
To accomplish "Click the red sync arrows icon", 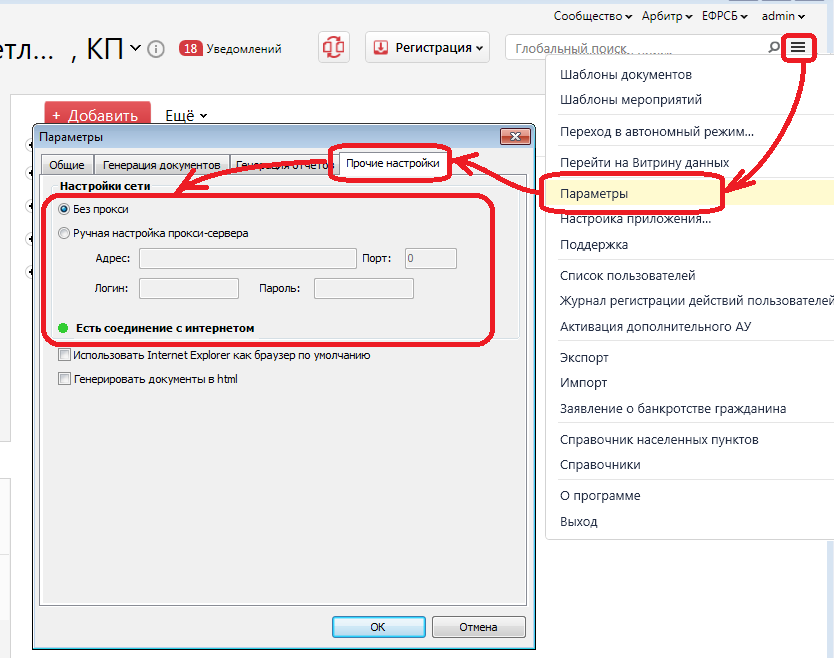I will pyautogui.click(x=334, y=47).
